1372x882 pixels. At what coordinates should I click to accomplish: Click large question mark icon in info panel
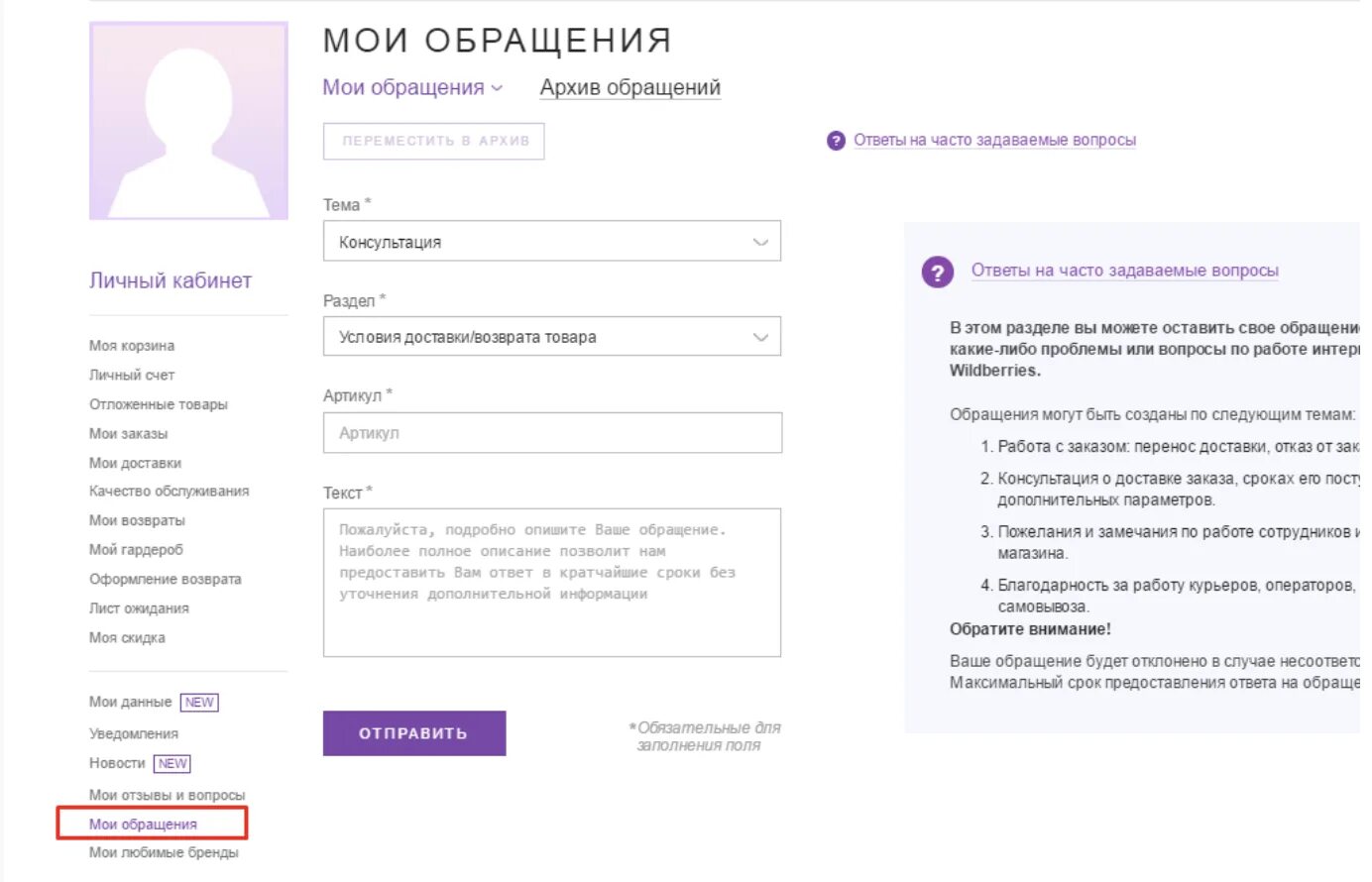[937, 272]
